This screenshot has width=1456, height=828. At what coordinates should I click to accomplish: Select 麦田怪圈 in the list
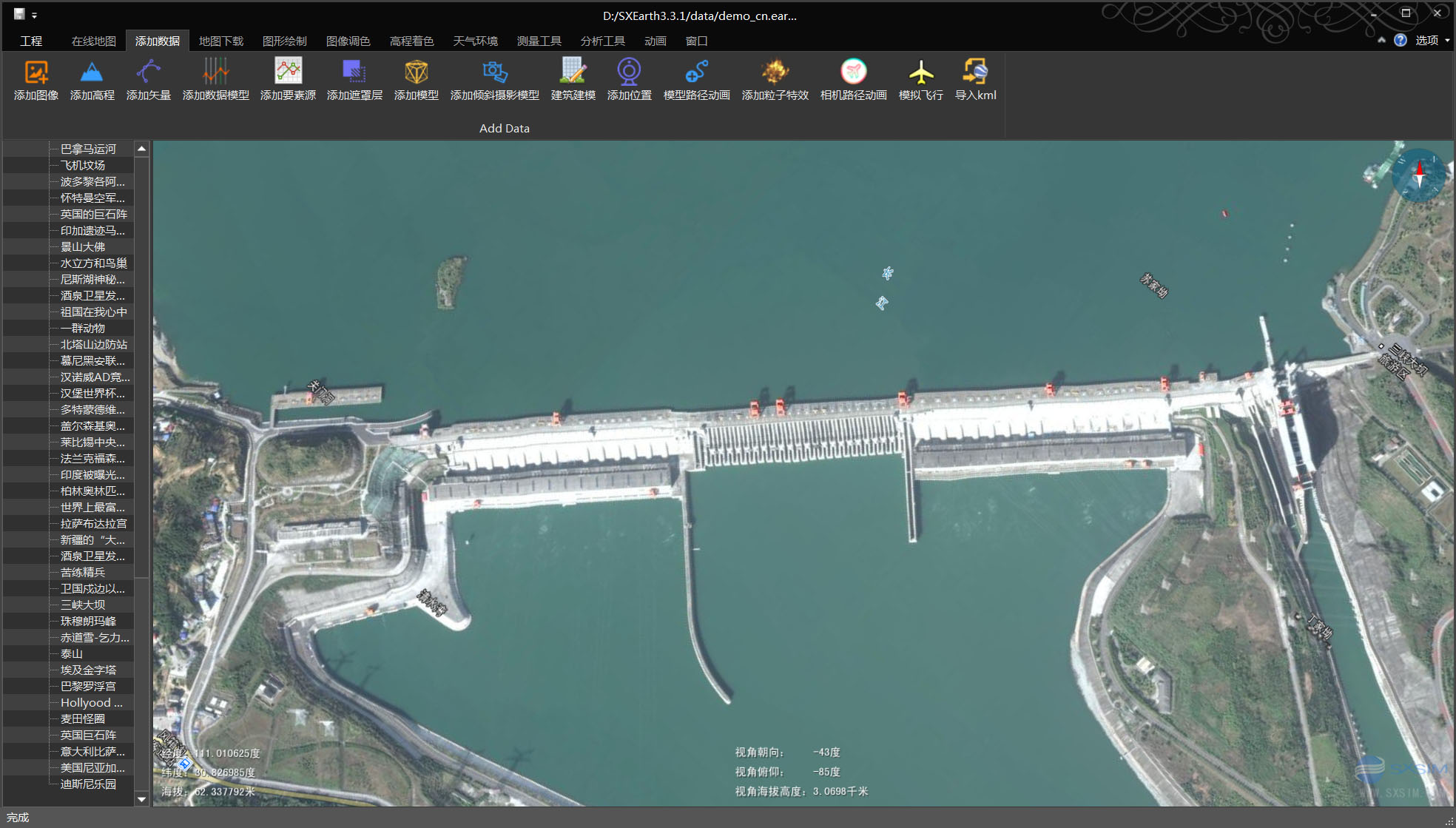[x=83, y=718]
